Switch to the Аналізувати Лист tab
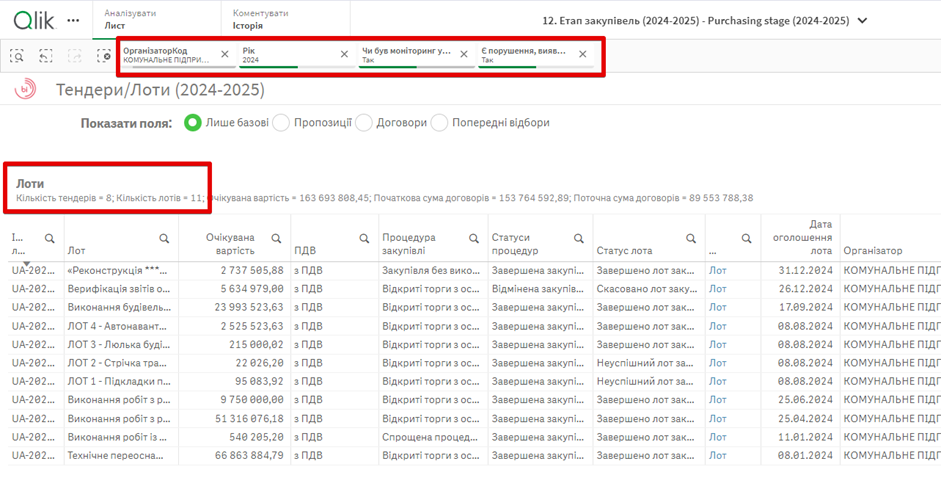Viewport: 941px width, 486px height. tap(130, 20)
